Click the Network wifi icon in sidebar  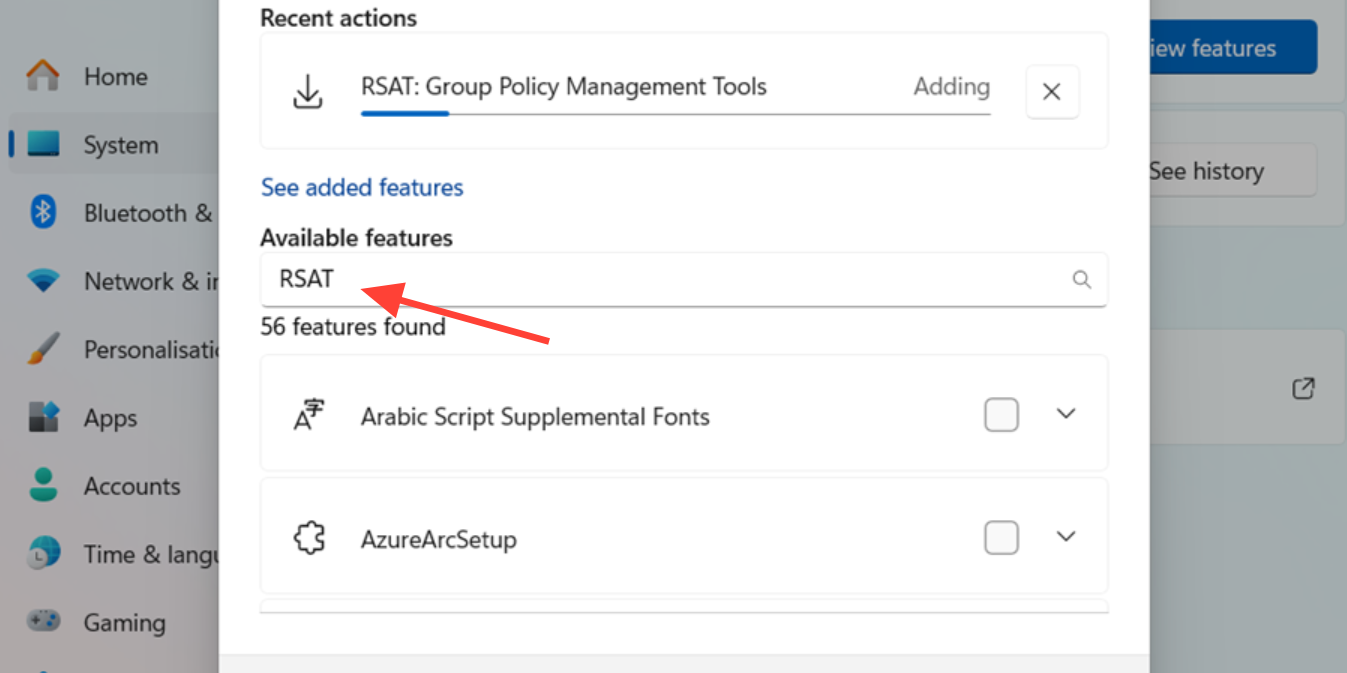[x=43, y=281]
